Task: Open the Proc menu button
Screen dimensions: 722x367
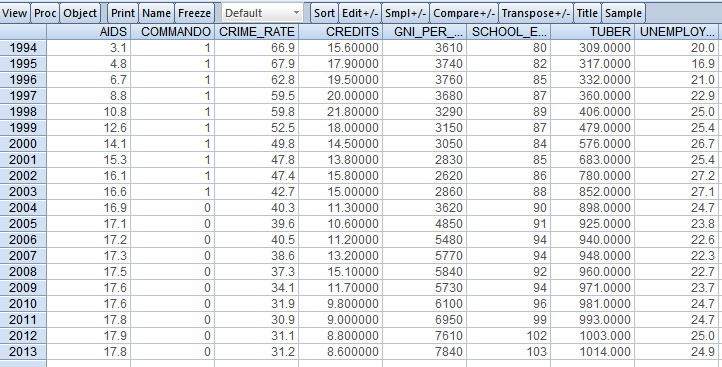Action: [45, 13]
